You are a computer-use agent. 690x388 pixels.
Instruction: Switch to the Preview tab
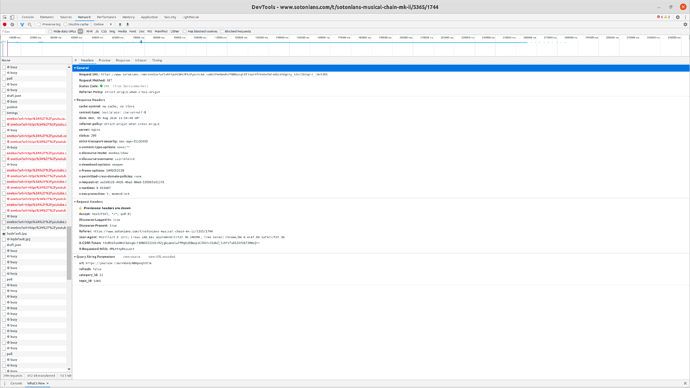(104, 60)
